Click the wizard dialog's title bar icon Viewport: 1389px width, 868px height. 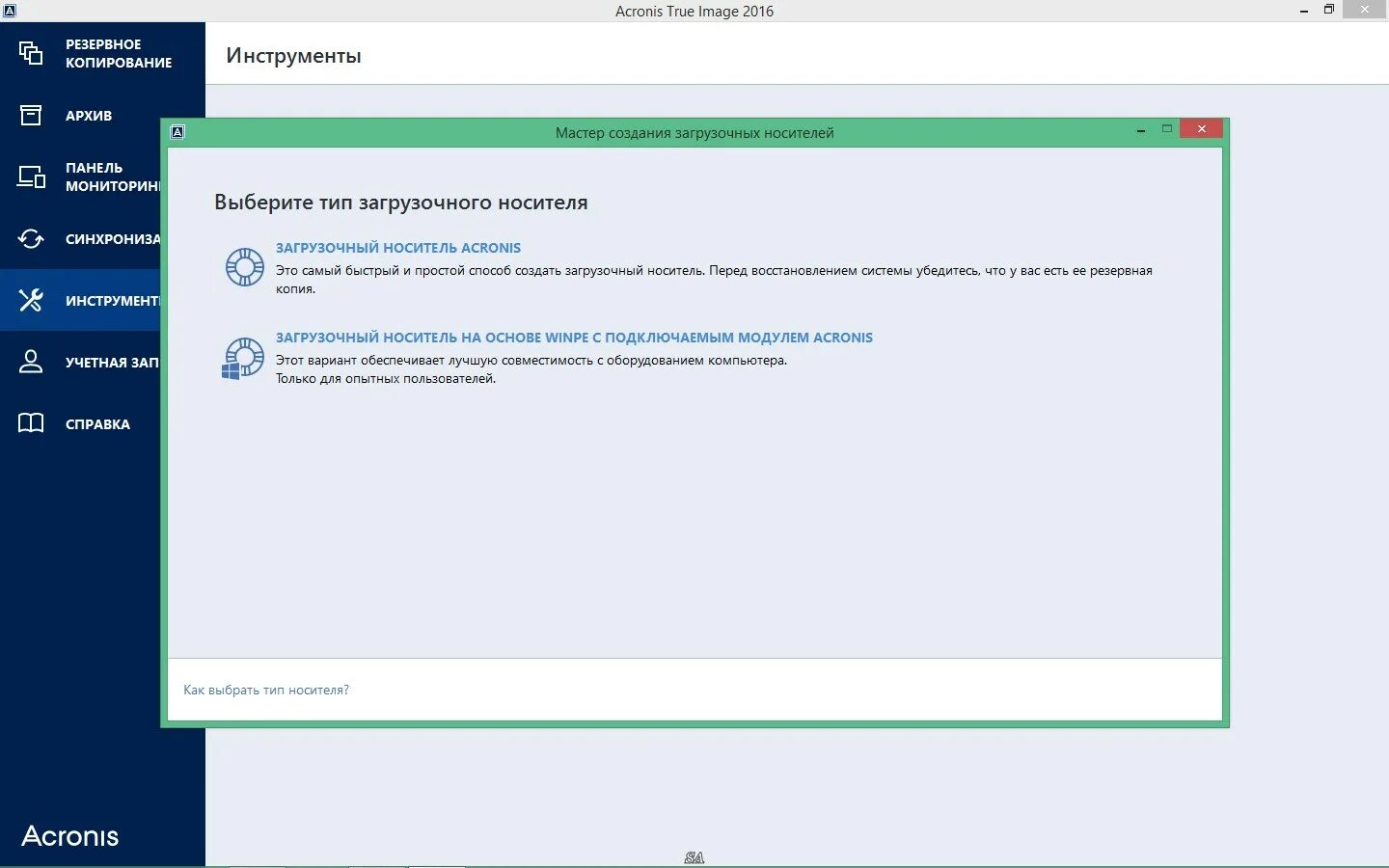(177, 132)
